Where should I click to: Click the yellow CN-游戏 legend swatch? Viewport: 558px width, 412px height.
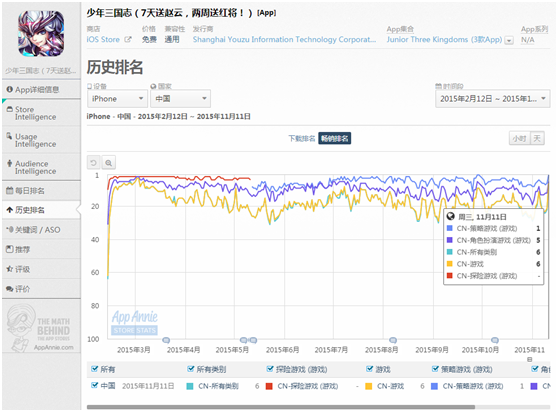[369, 386]
